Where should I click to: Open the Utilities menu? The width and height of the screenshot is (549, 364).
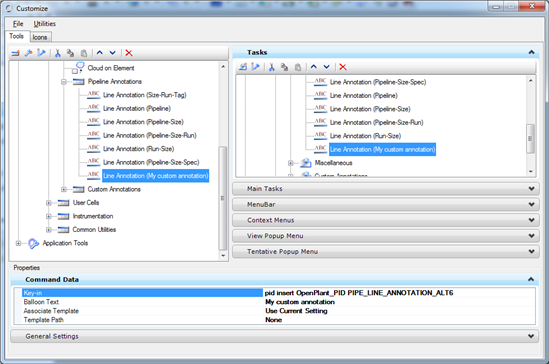pos(44,24)
